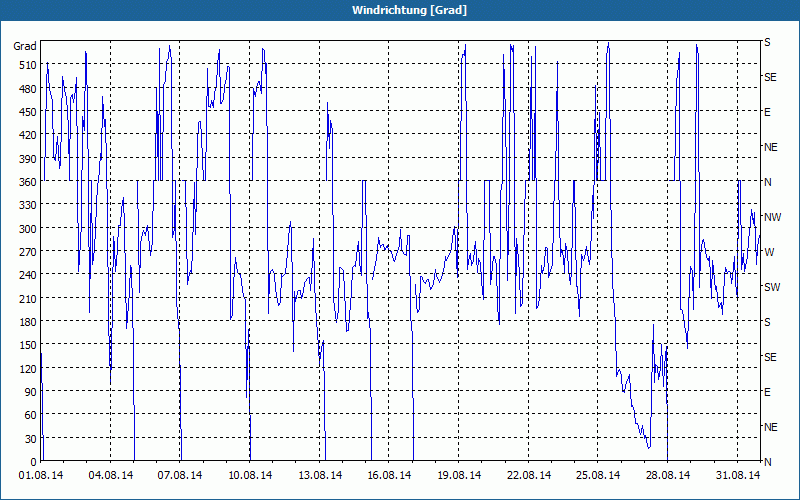800x500 pixels.
Task: Select the 28.08.14 date label
Action: point(668,475)
